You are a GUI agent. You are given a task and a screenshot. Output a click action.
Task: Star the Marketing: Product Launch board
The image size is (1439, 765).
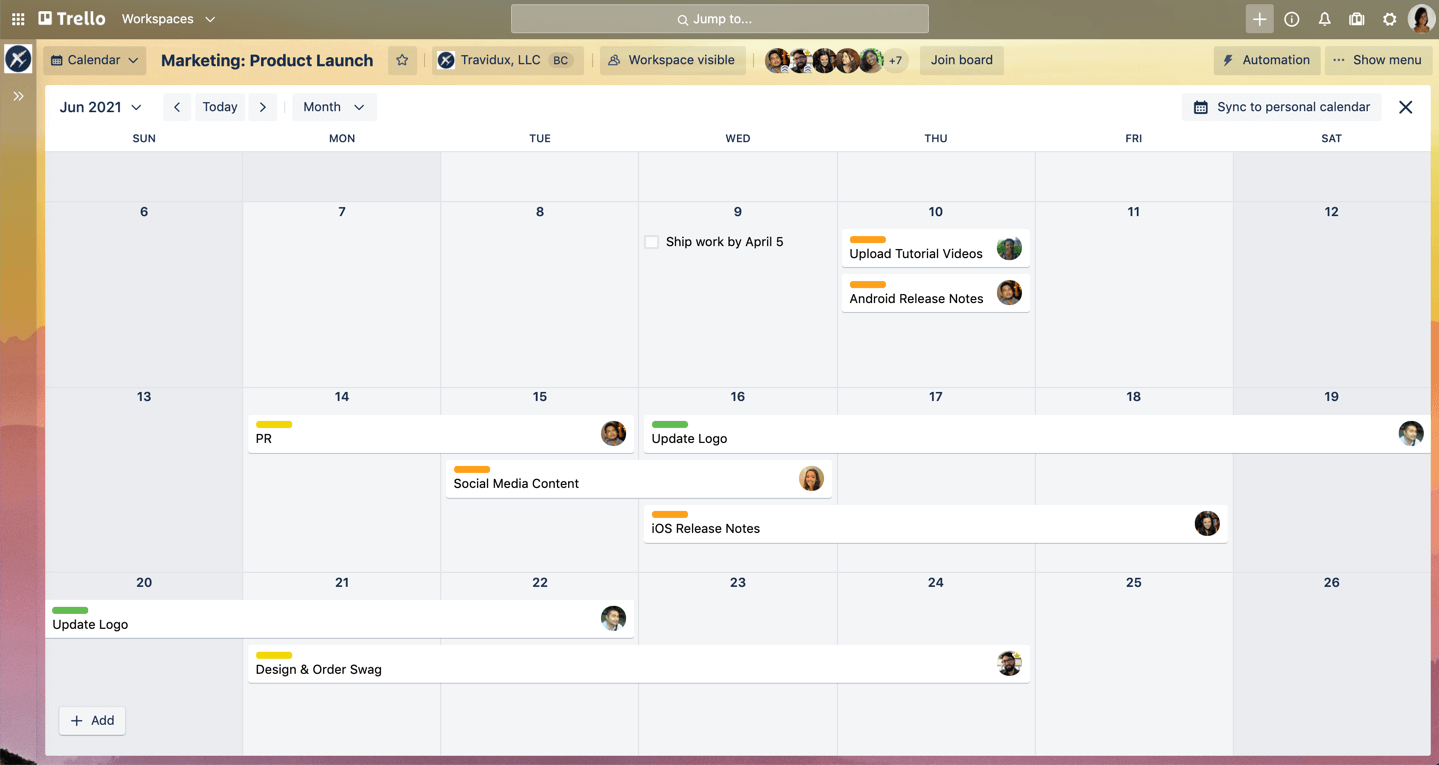click(402, 60)
